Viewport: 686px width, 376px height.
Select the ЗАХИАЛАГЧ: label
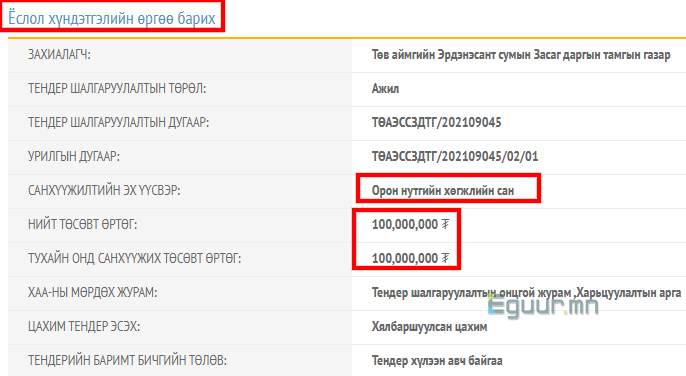click(x=59, y=55)
